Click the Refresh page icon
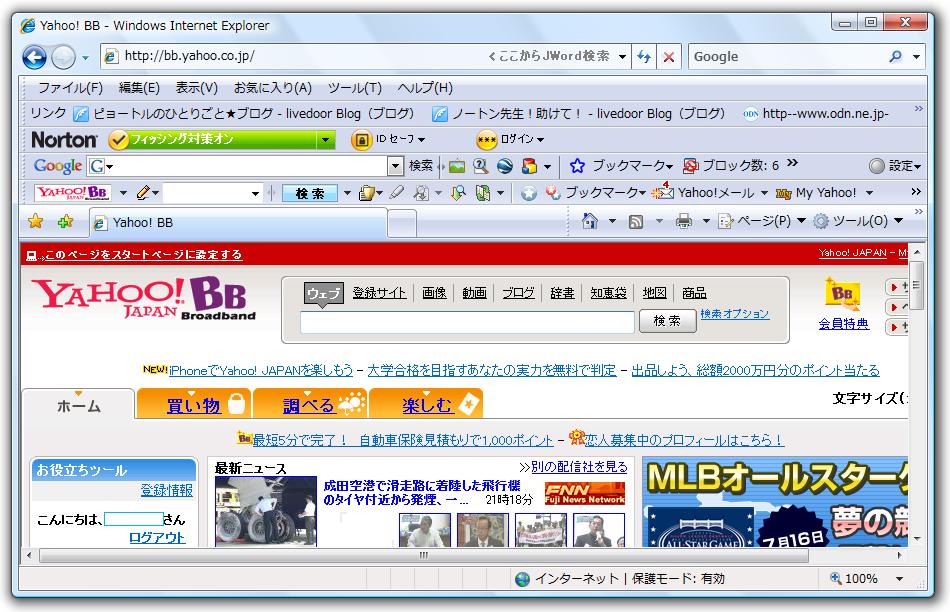950x612 pixels. coord(643,56)
